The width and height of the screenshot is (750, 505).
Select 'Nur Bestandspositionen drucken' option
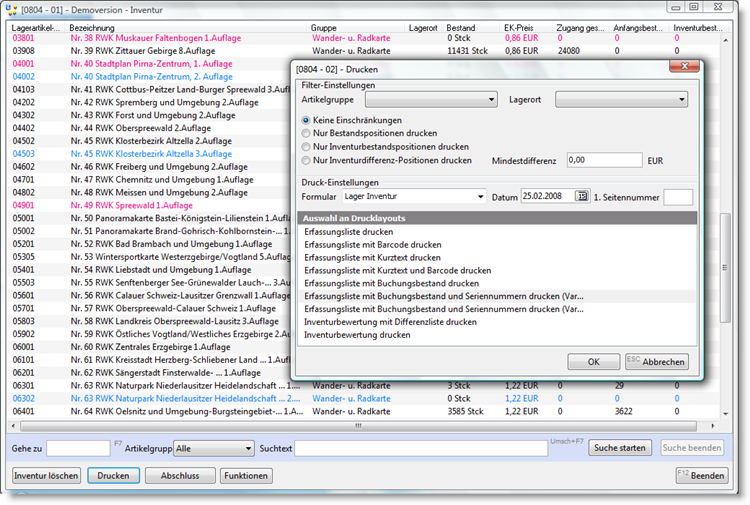(307, 132)
